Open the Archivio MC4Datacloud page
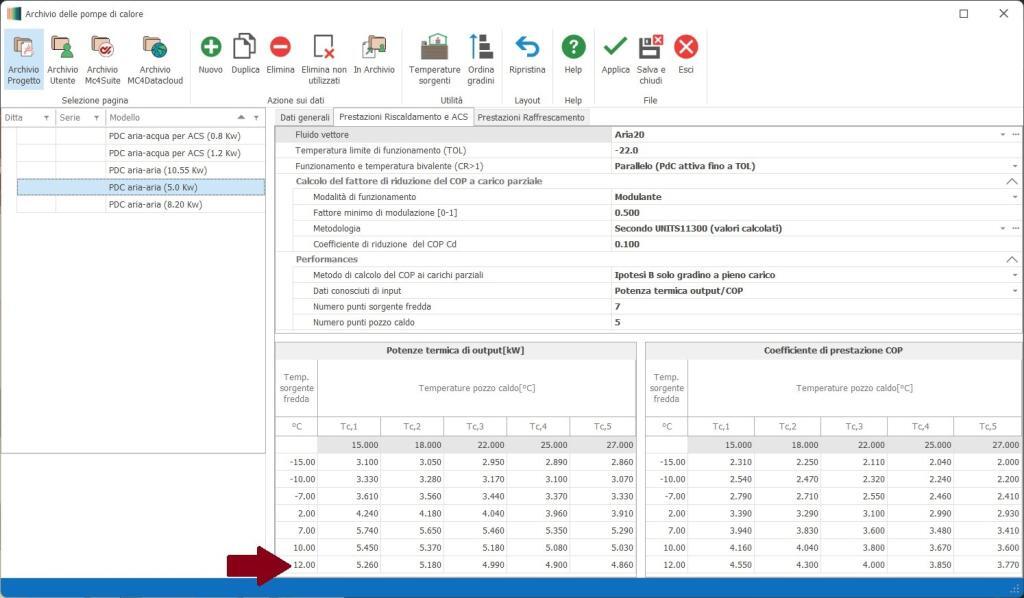 pos(155,59)
